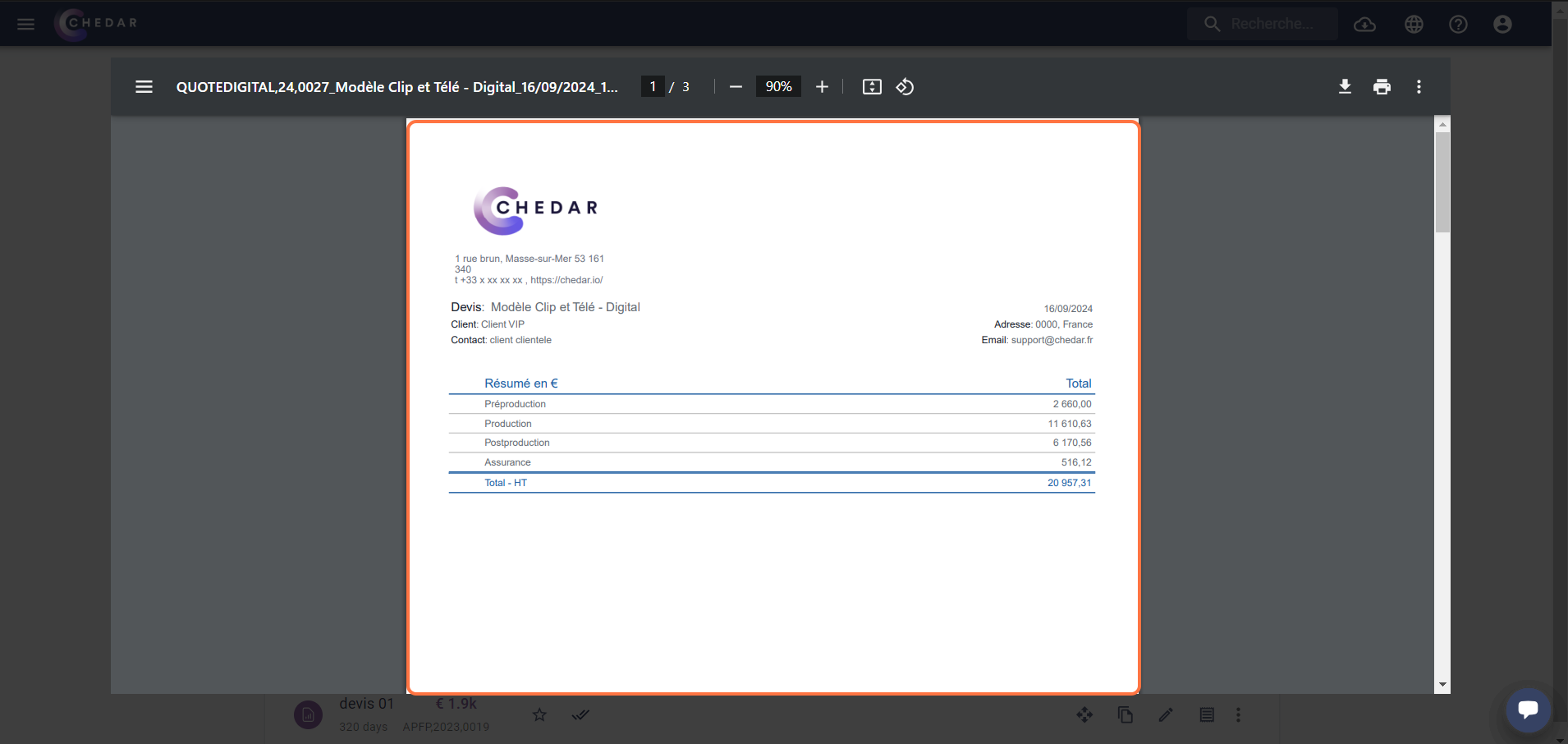Click the Recherche search field
1568x744 pixels.
tap(1263, 24)
